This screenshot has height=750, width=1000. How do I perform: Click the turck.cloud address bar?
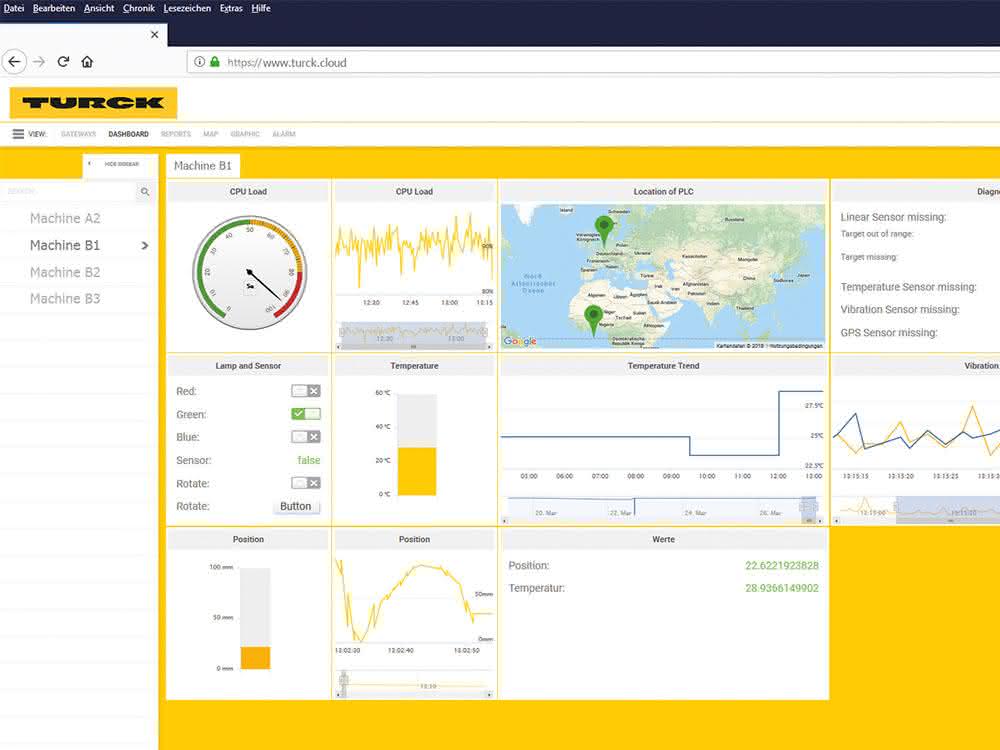click(x=593, y=62)
